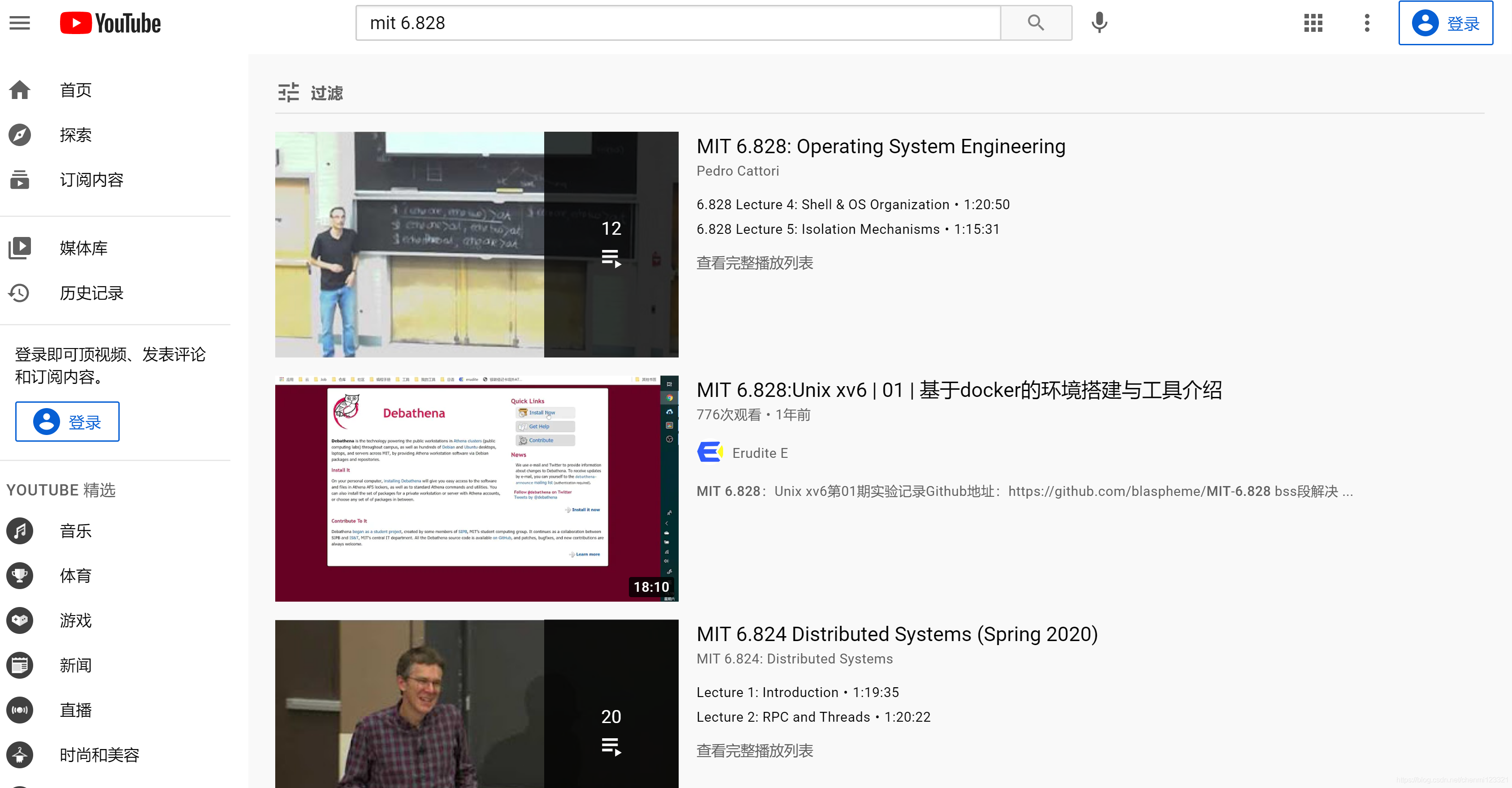Image resolution: width=1512 pixels, height=788 pixels.
Task: Open Pedro Cattori channel link
Action: pyautogui.click(x=738, y=171)
